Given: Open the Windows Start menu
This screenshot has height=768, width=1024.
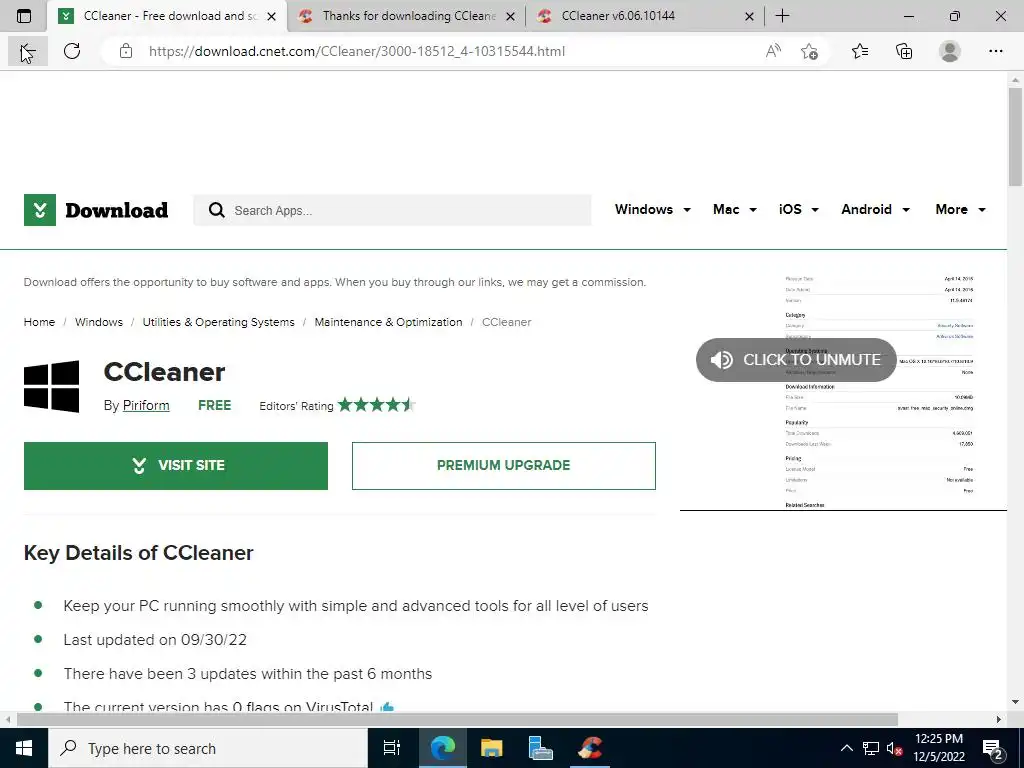Looking at the screenshot, I should point(24,748).
